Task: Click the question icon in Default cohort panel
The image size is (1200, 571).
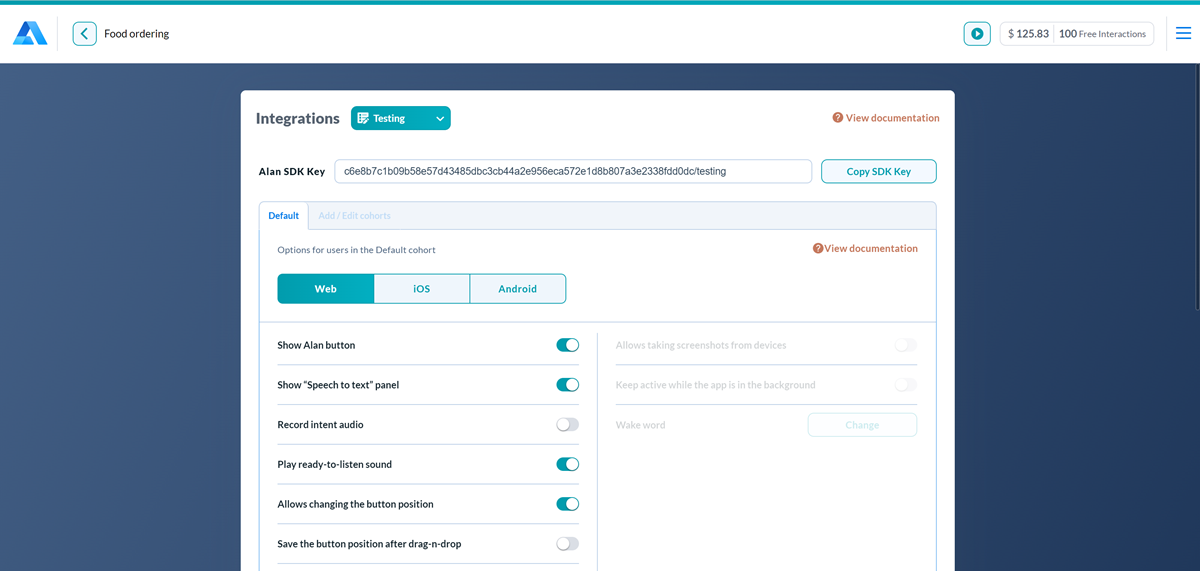Action: tap(818, 249)
